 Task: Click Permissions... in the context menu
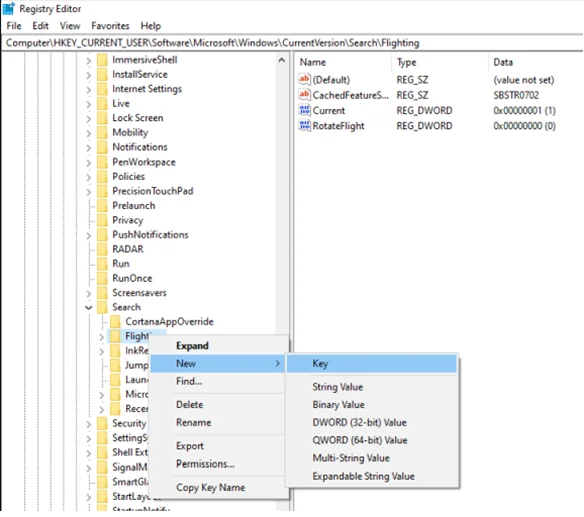pyautogui.click(x=219, y=464)
